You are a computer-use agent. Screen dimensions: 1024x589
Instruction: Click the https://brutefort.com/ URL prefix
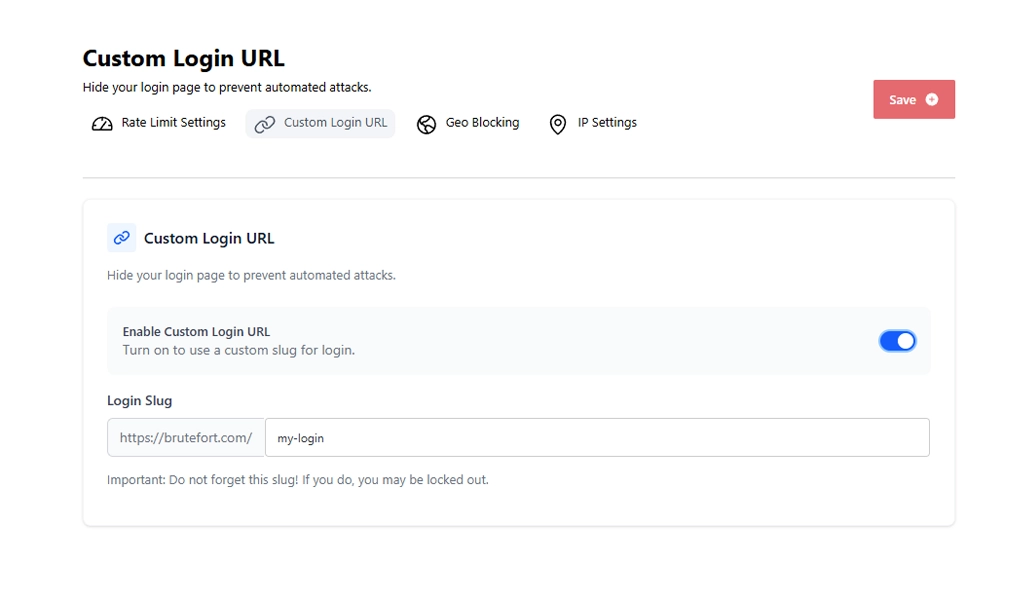(x=186, y=438)
